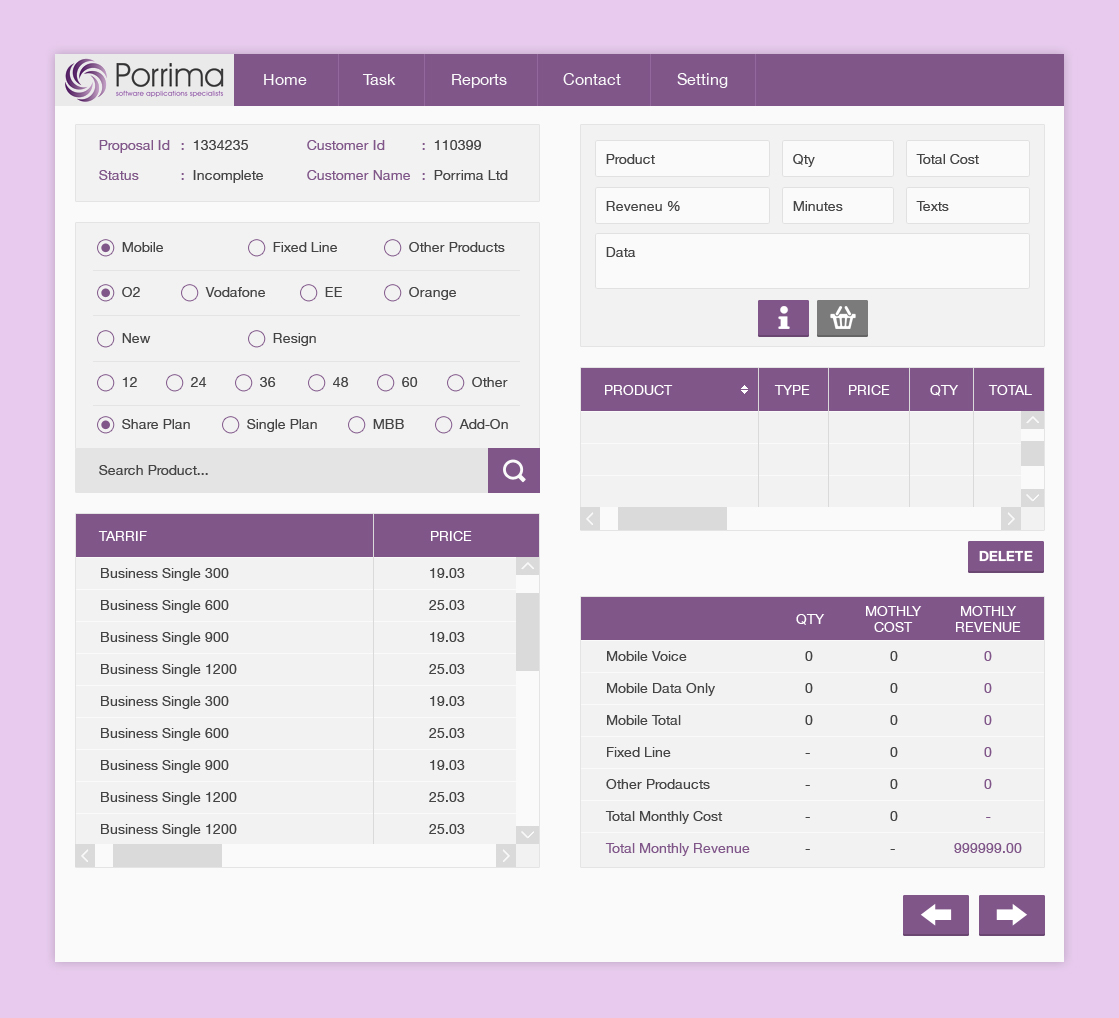This screenshot has height=1018, width=1119.
Task: Click product table scroll down arrow
Action: [1033, 498]
